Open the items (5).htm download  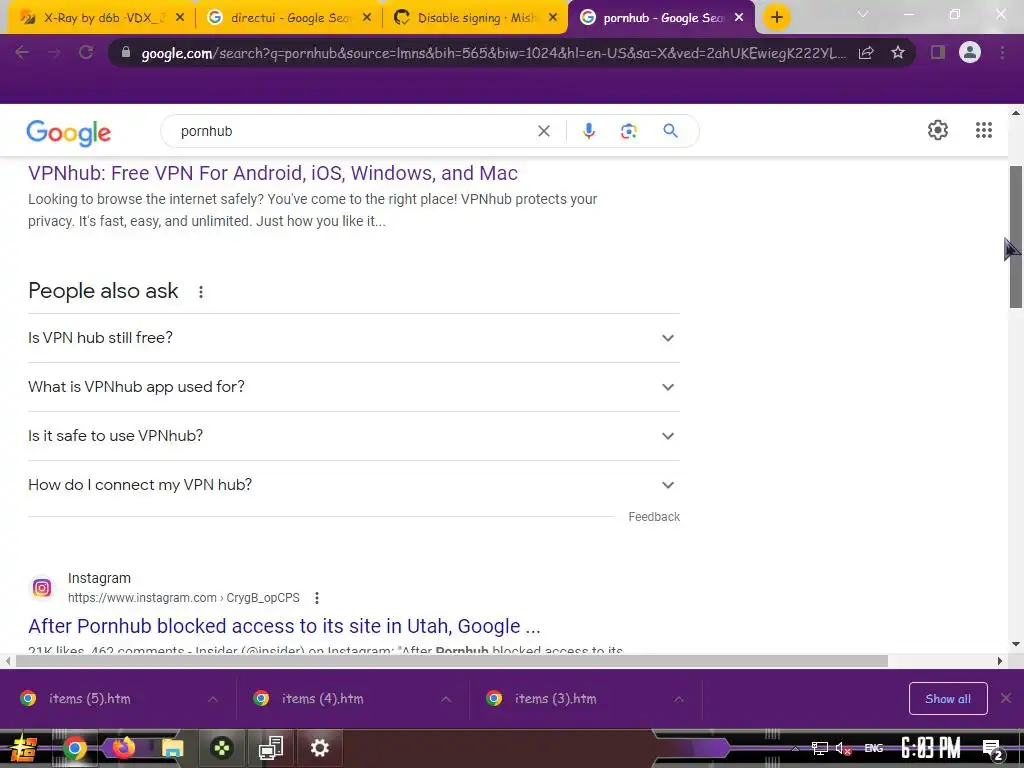89,699
